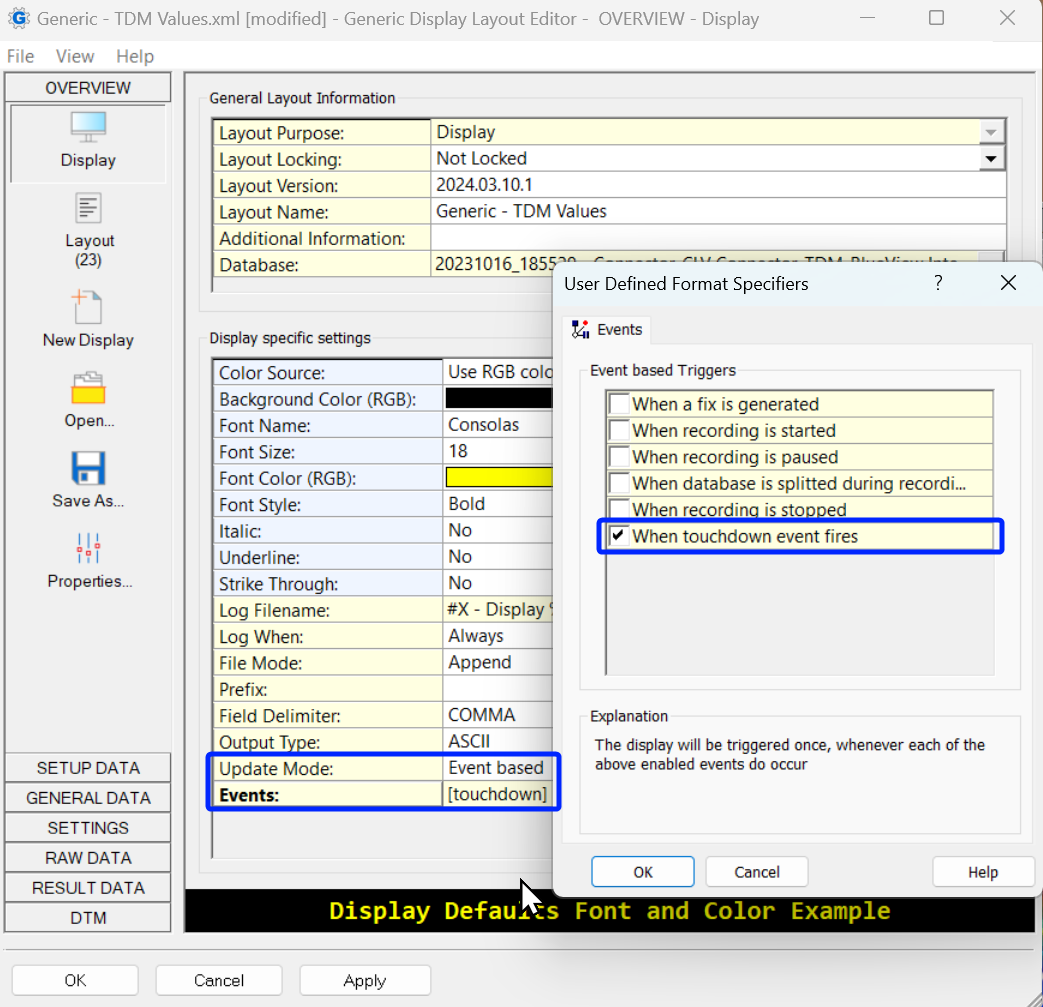Viewport: 1043px width, 1007px height.
Task: Click the Update Mode value Event based
Action: coord(498,768)
